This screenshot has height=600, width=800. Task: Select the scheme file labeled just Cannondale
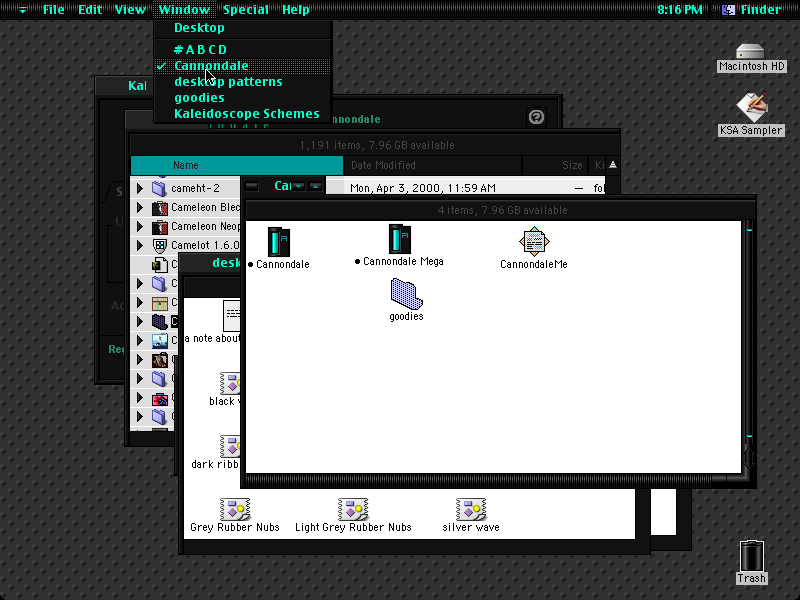pyautogui.click(x=279, y=241)
